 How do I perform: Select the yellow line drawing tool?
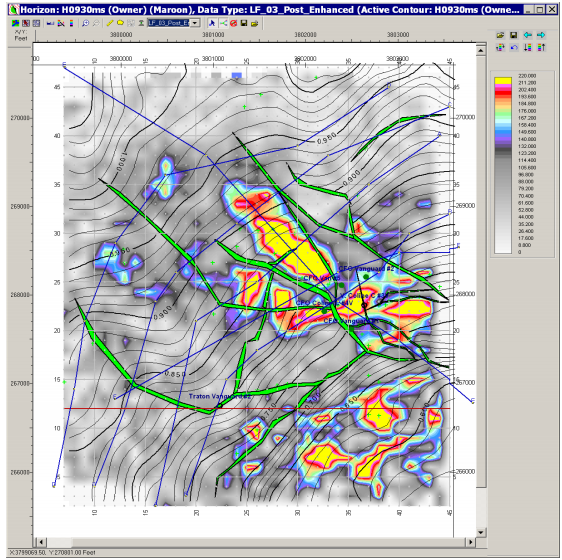click(x=110, y=23)
